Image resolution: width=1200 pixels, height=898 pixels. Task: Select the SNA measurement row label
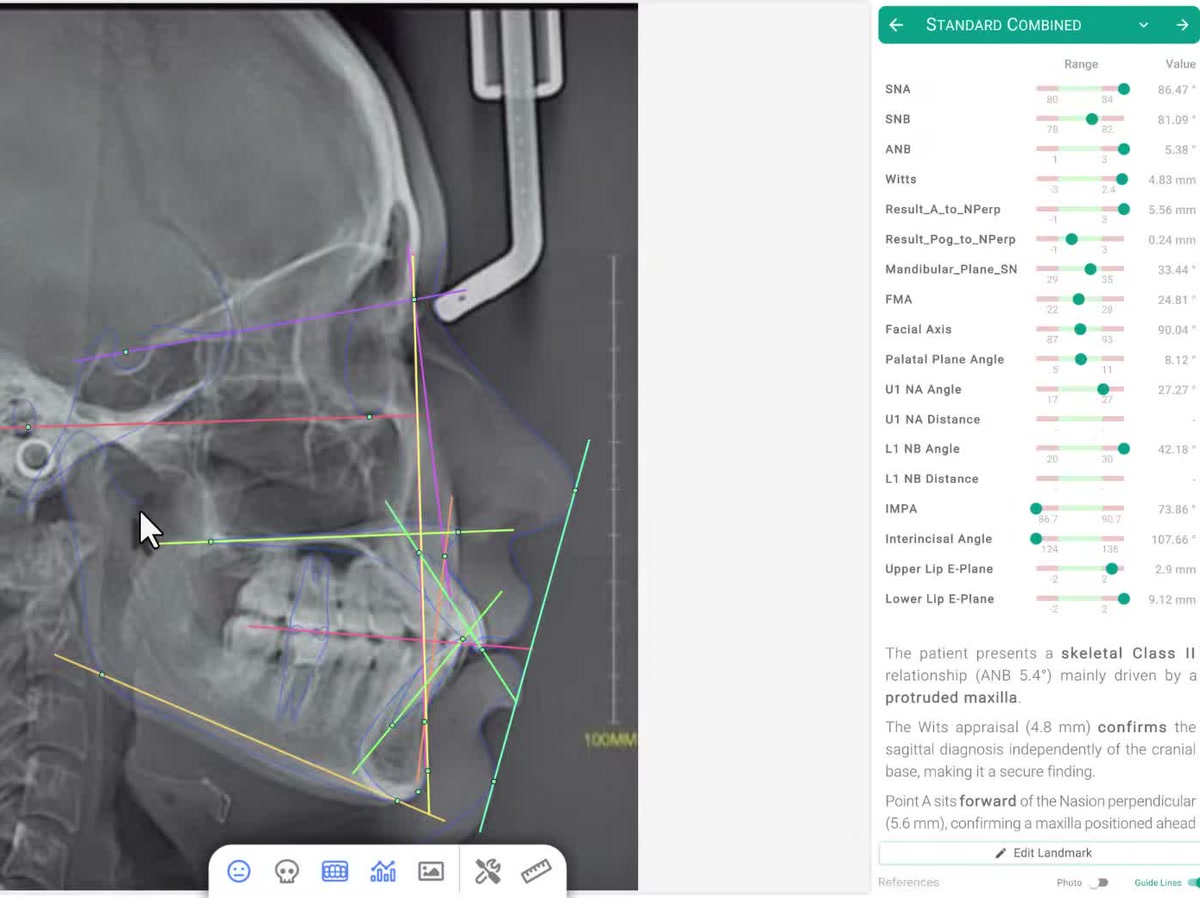pyautogui.click(x=898, y=89)
